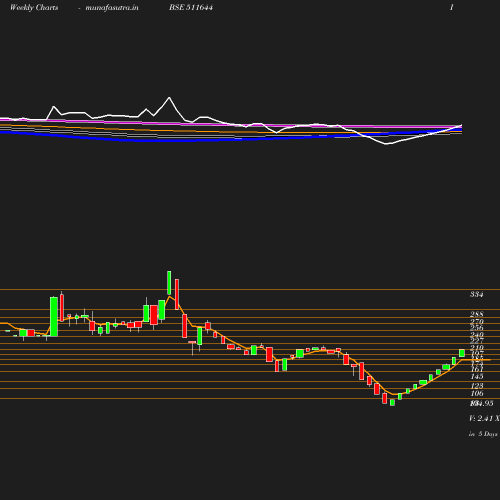The height and width of the screenshot is (500, 500).
Task: Click the 161 price level label
Action: (477, 369)
